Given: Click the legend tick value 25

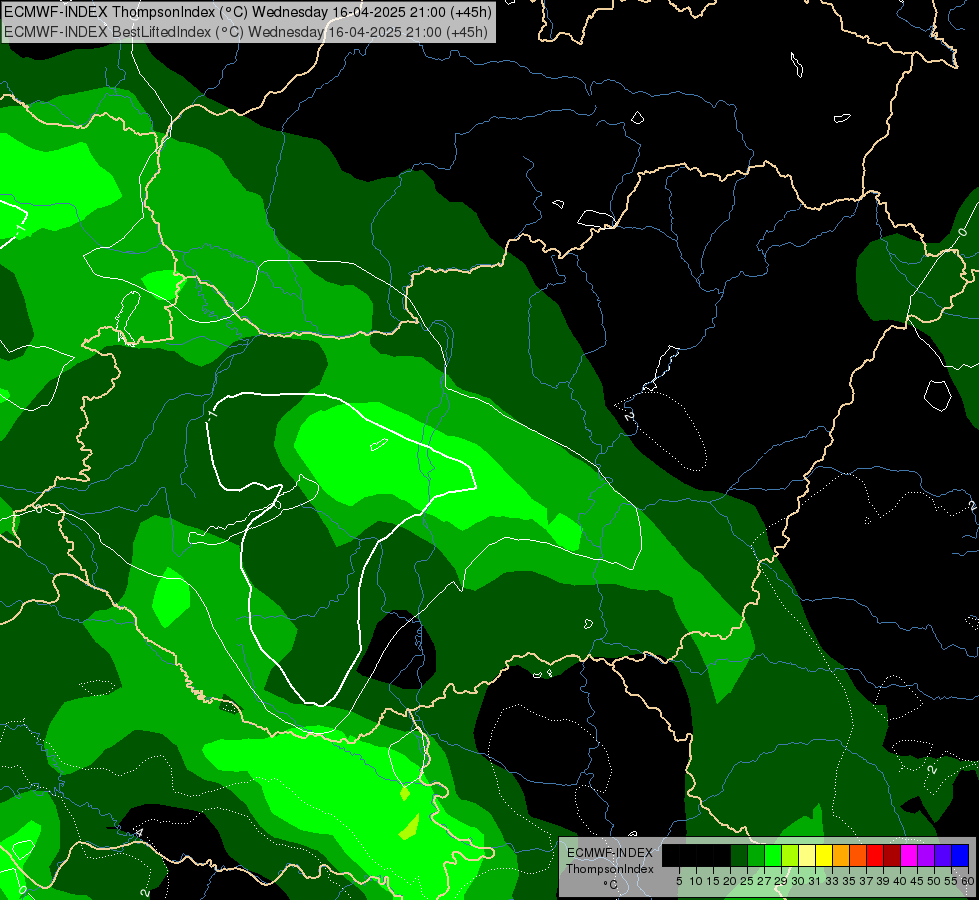Looking at the screenshot, I should coord(747,881).
